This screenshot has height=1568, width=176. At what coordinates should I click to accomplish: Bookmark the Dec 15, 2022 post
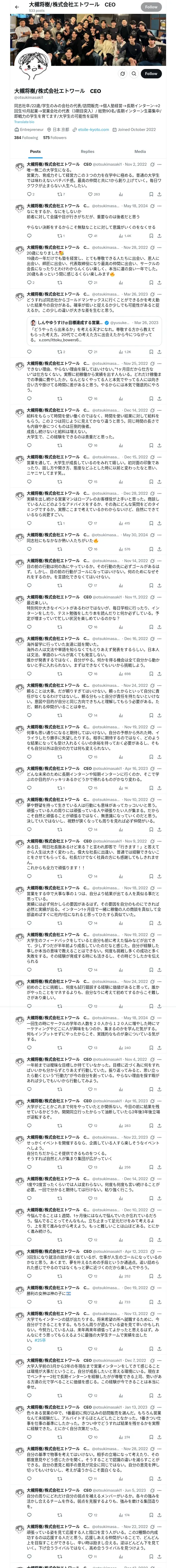151,481
